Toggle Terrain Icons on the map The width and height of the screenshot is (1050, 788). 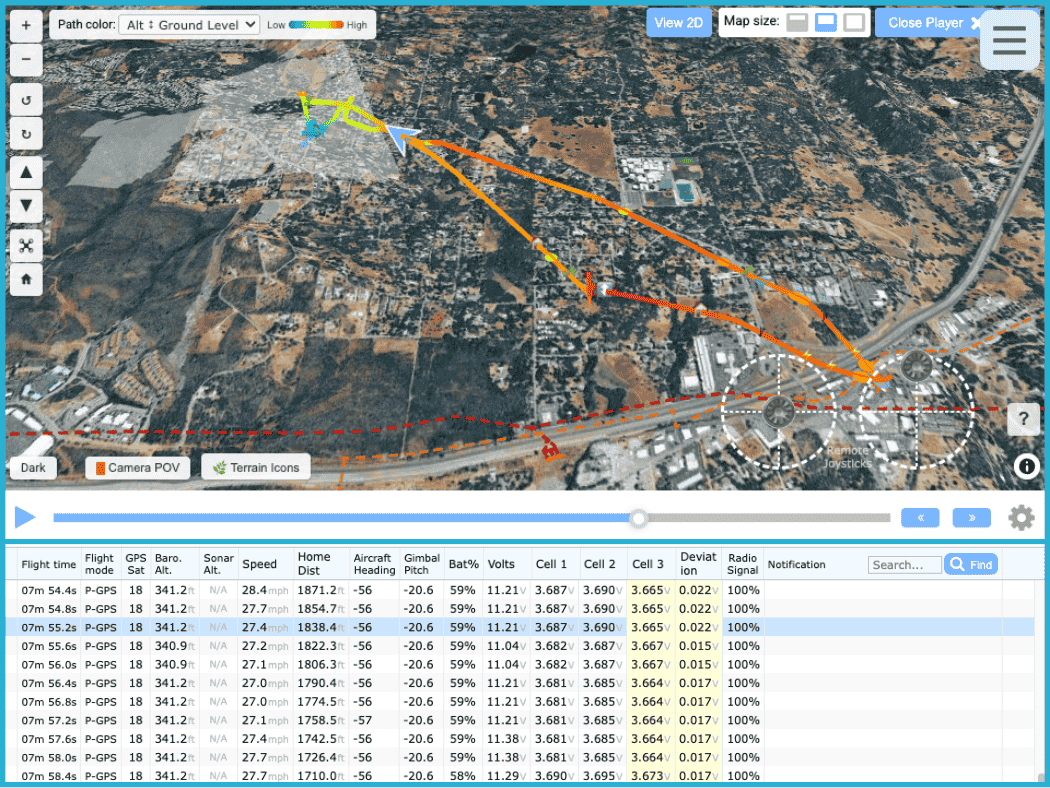coord(256,467)
